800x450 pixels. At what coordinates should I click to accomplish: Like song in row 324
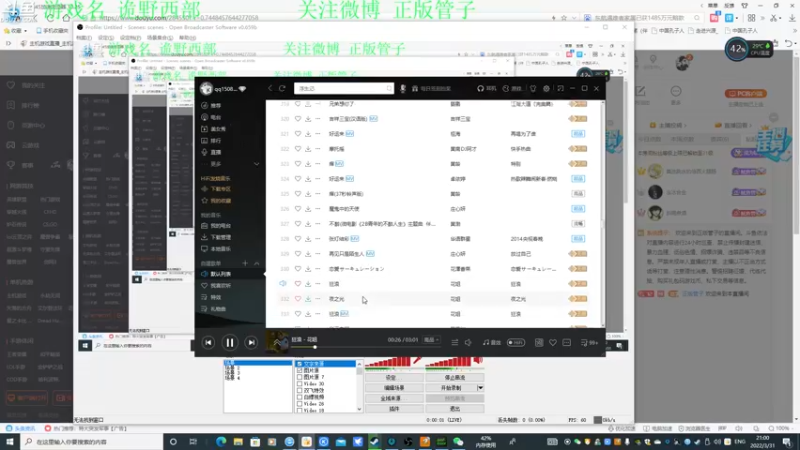(298, 179)
